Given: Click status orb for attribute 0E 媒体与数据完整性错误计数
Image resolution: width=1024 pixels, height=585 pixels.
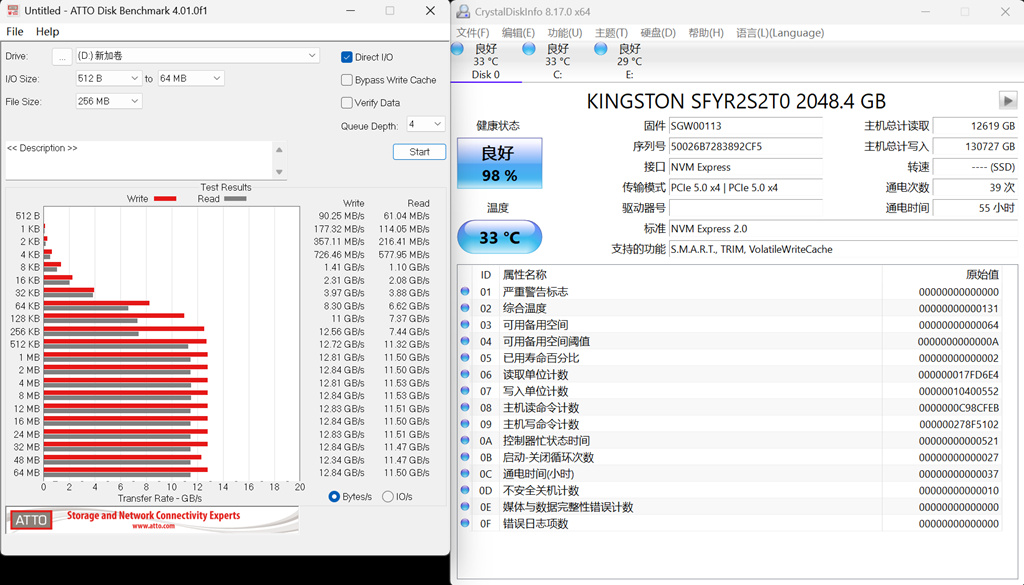Looking at the screenshot, I should (465, 507).
